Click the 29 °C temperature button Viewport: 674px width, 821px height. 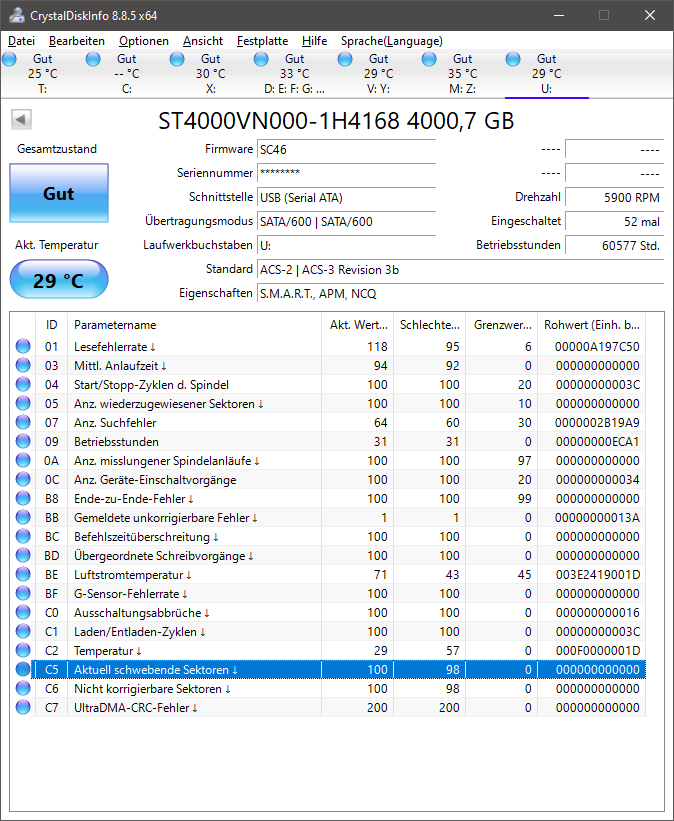(59, 280)
